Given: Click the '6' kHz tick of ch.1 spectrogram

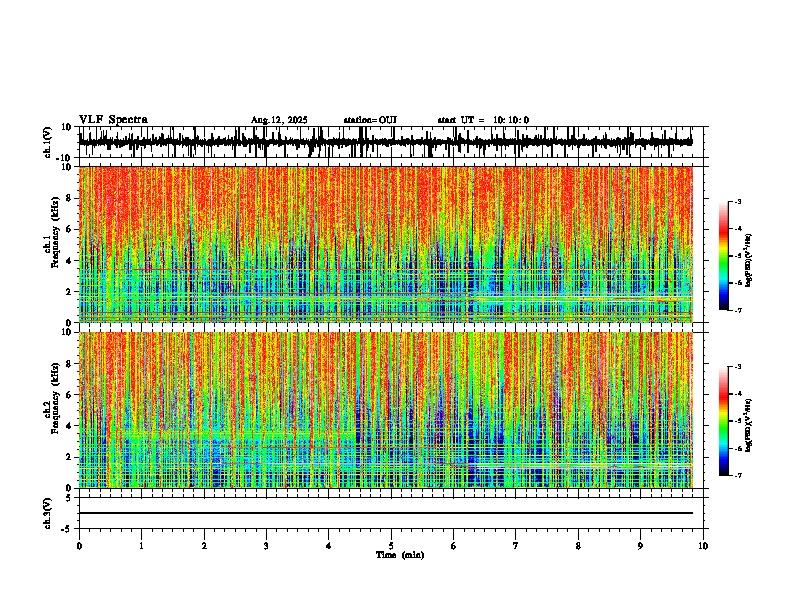Looking at the screenshot, I should (69, 229).
